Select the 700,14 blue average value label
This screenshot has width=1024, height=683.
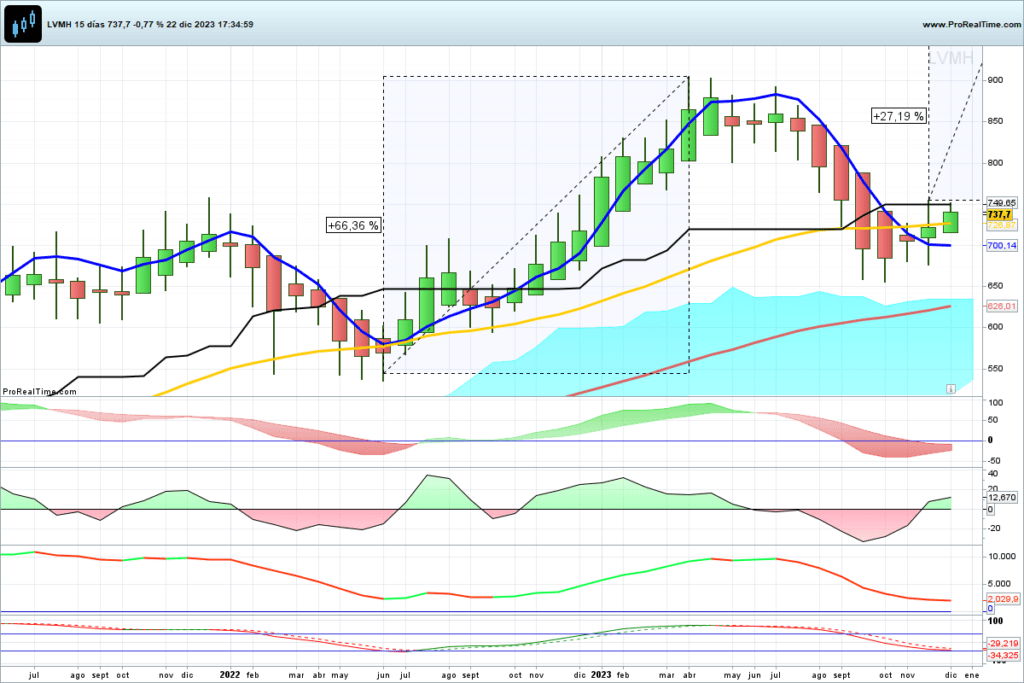pyautogui.click(x=1002, y=246)
